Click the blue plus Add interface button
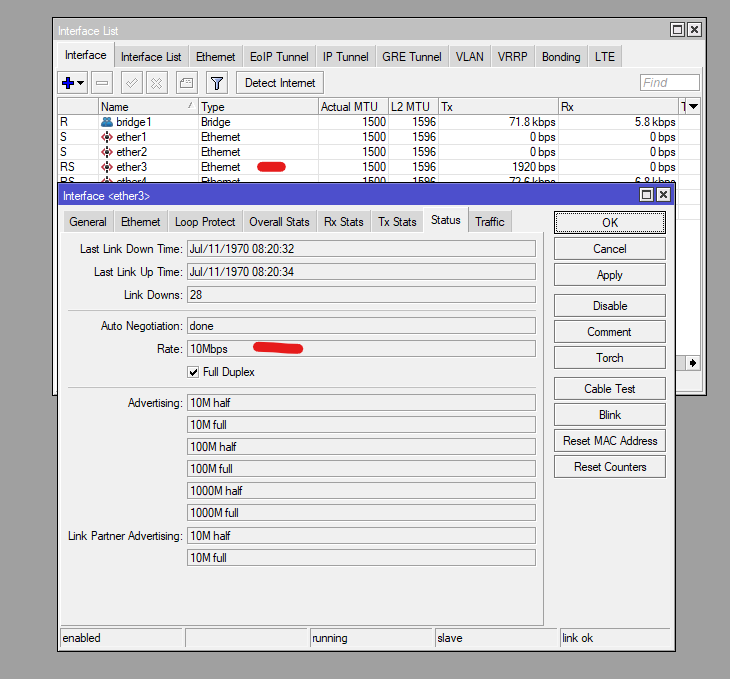 point(69,83)
